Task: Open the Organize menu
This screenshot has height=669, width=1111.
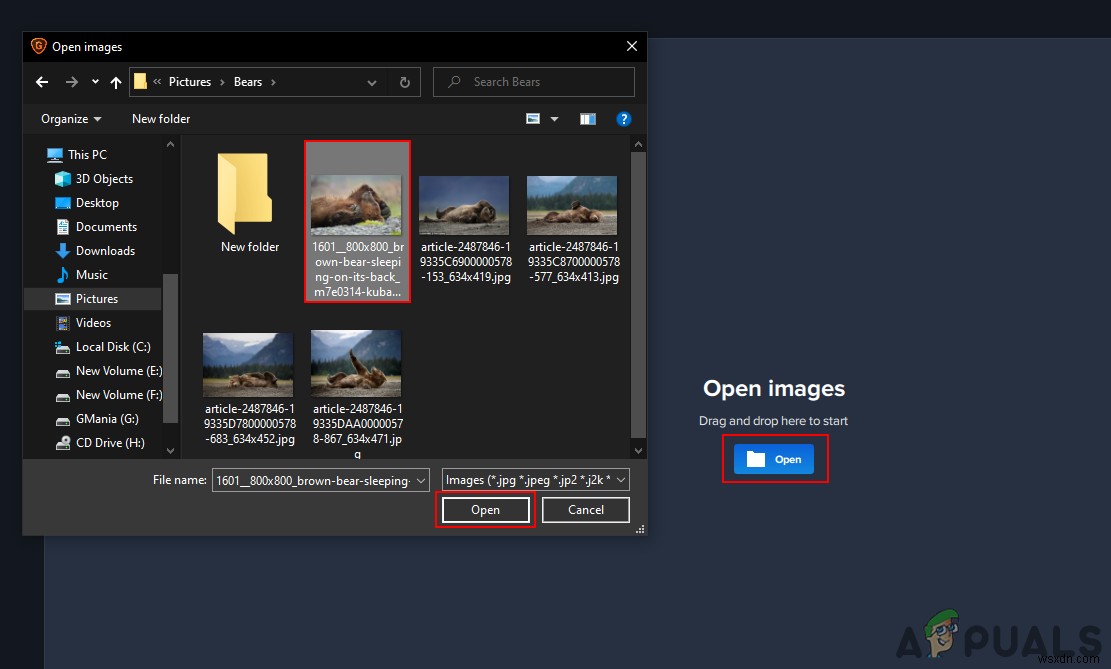Action: pyautogui.click(x=71, y=119)
